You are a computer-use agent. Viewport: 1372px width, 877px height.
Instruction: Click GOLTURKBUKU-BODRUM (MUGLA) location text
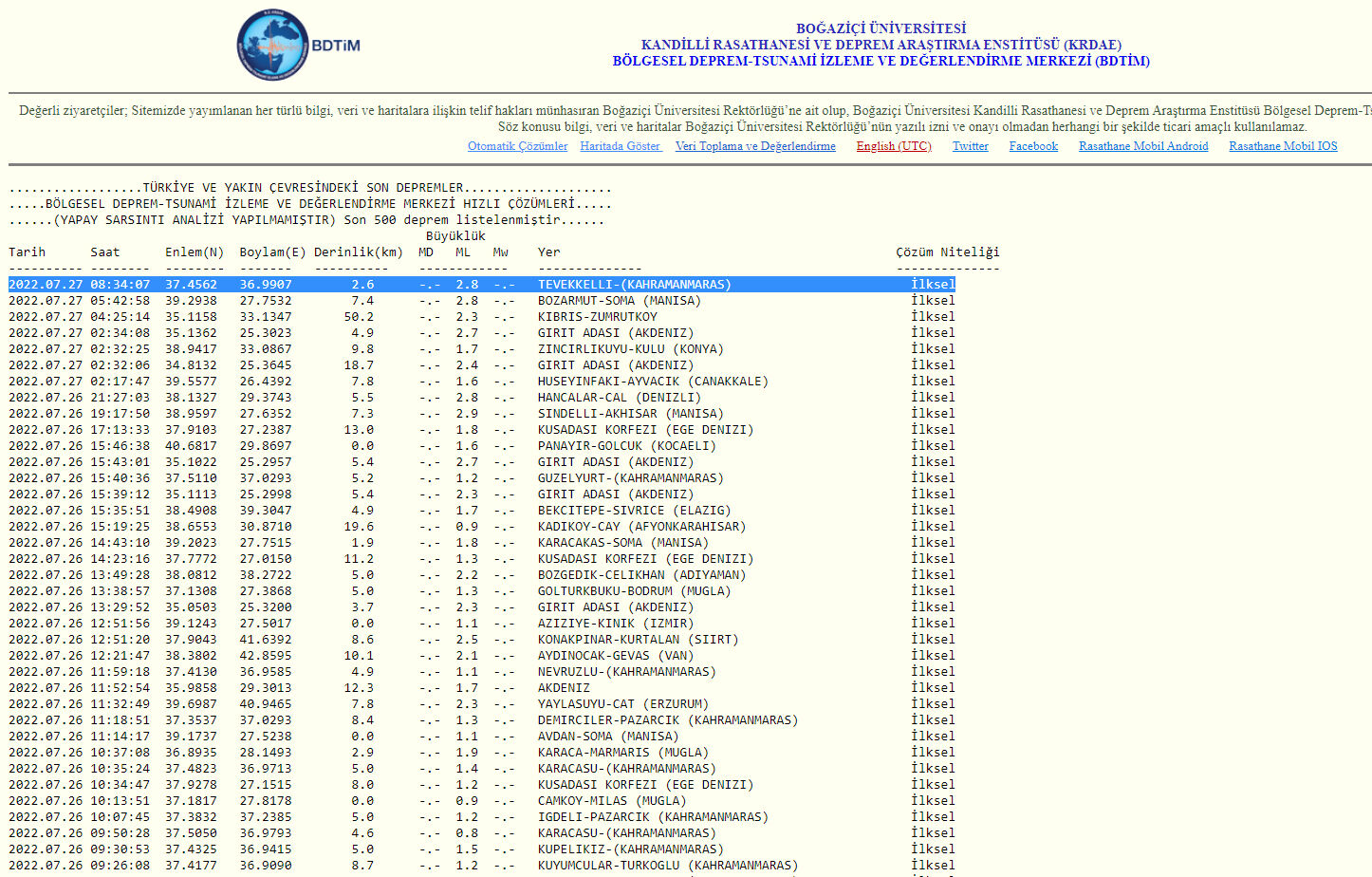[635, 591]
